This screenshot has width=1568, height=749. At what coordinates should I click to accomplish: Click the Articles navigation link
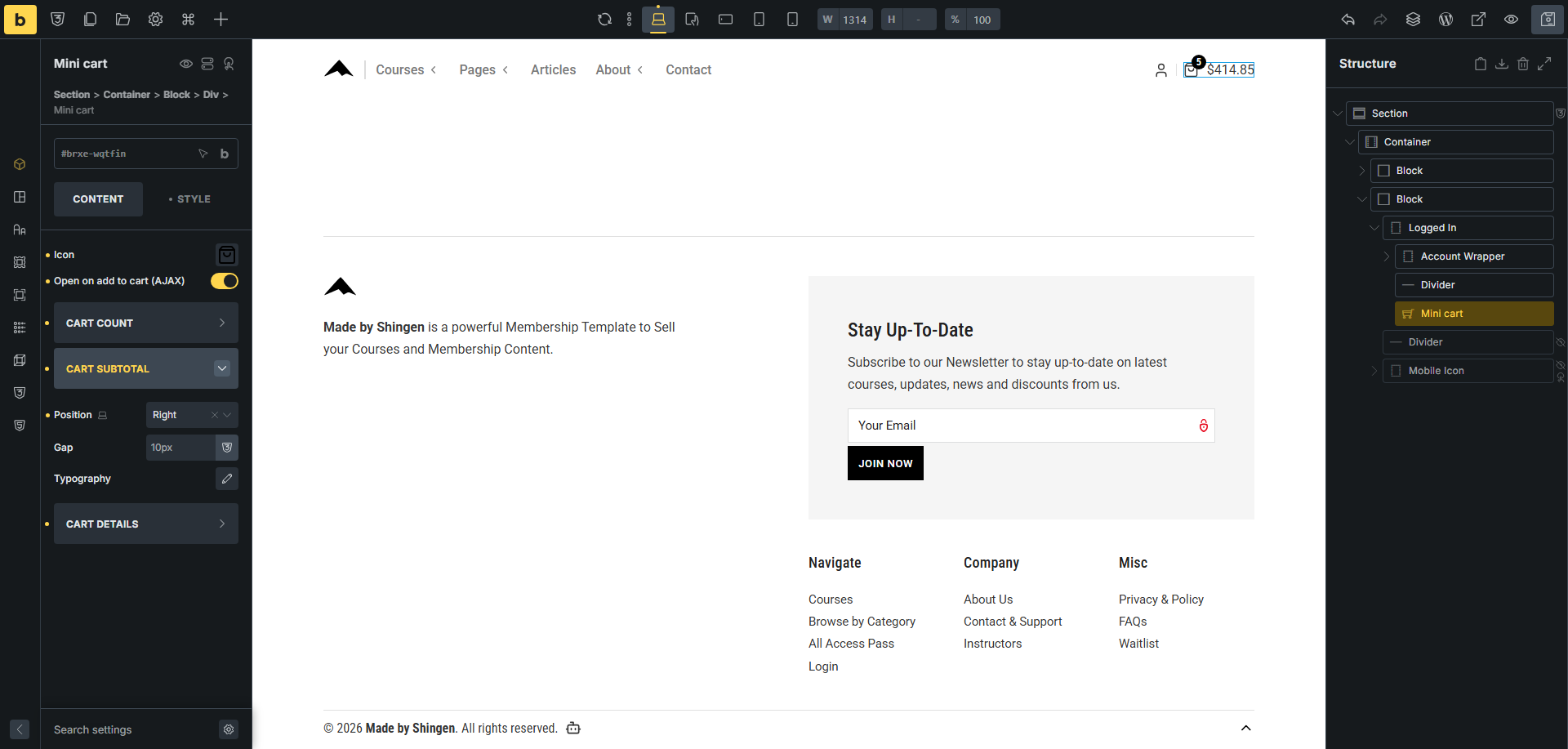[553, 70]
